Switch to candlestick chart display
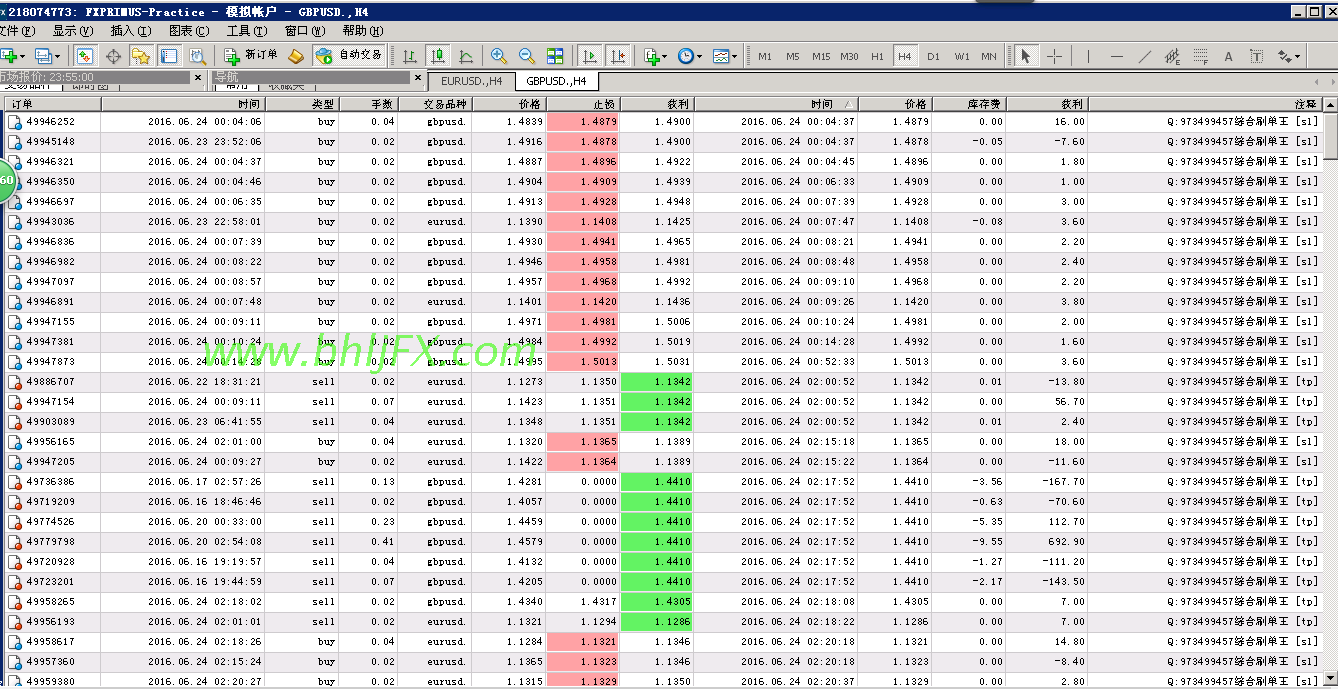 (x=438, y=56)
